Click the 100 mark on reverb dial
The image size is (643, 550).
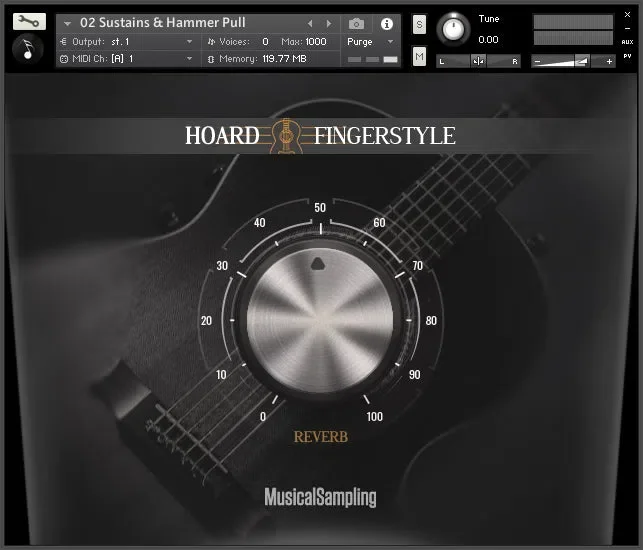click(374, 417)
